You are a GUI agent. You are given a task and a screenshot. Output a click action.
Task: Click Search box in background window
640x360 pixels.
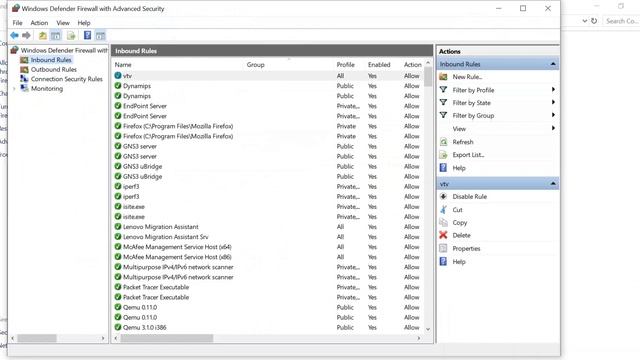click(621, 21)
